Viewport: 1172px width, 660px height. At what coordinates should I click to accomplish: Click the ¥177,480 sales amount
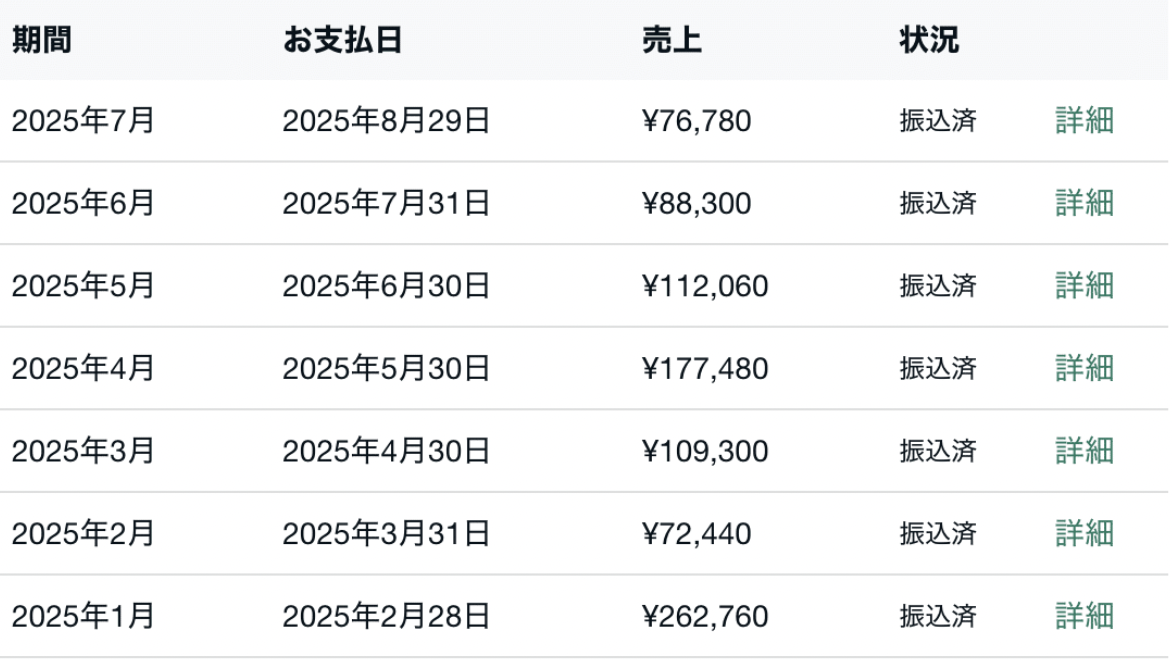[705, 369]
